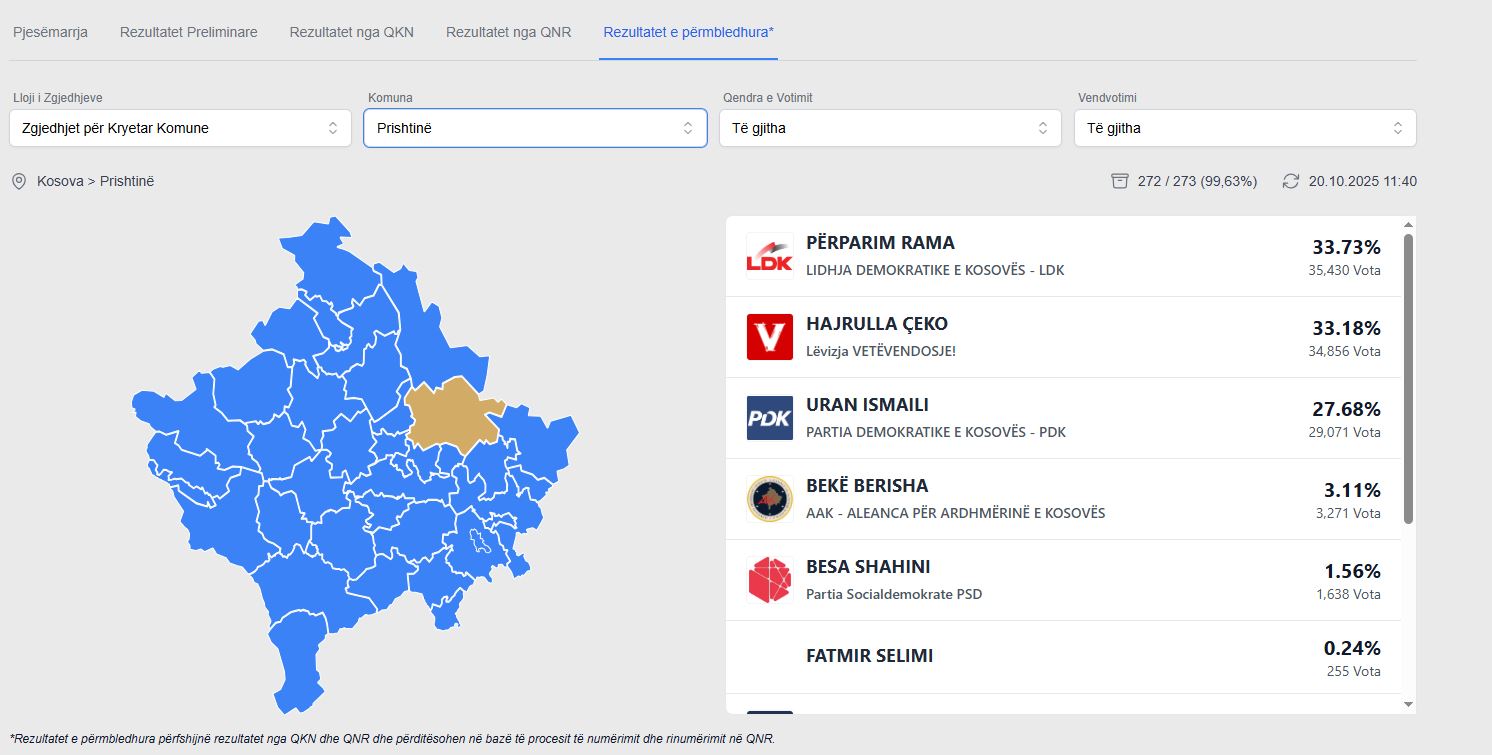Click the PSD red hexagon logo

click(769, 580)
